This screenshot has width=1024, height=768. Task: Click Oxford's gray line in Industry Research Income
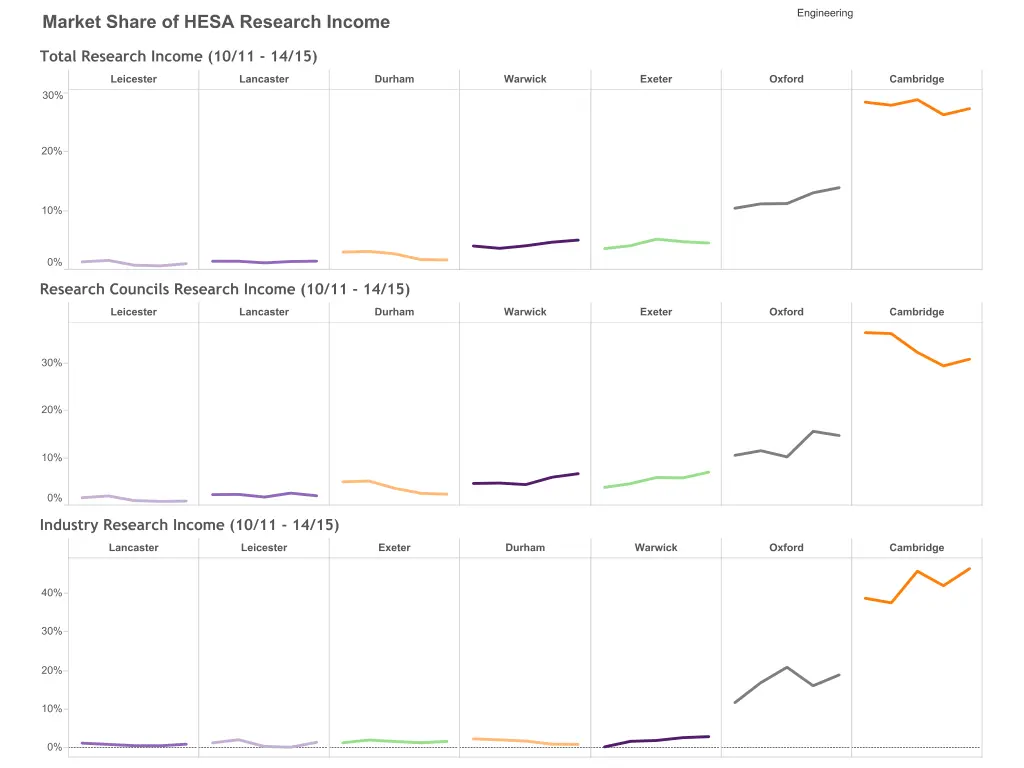pos(787,668)
